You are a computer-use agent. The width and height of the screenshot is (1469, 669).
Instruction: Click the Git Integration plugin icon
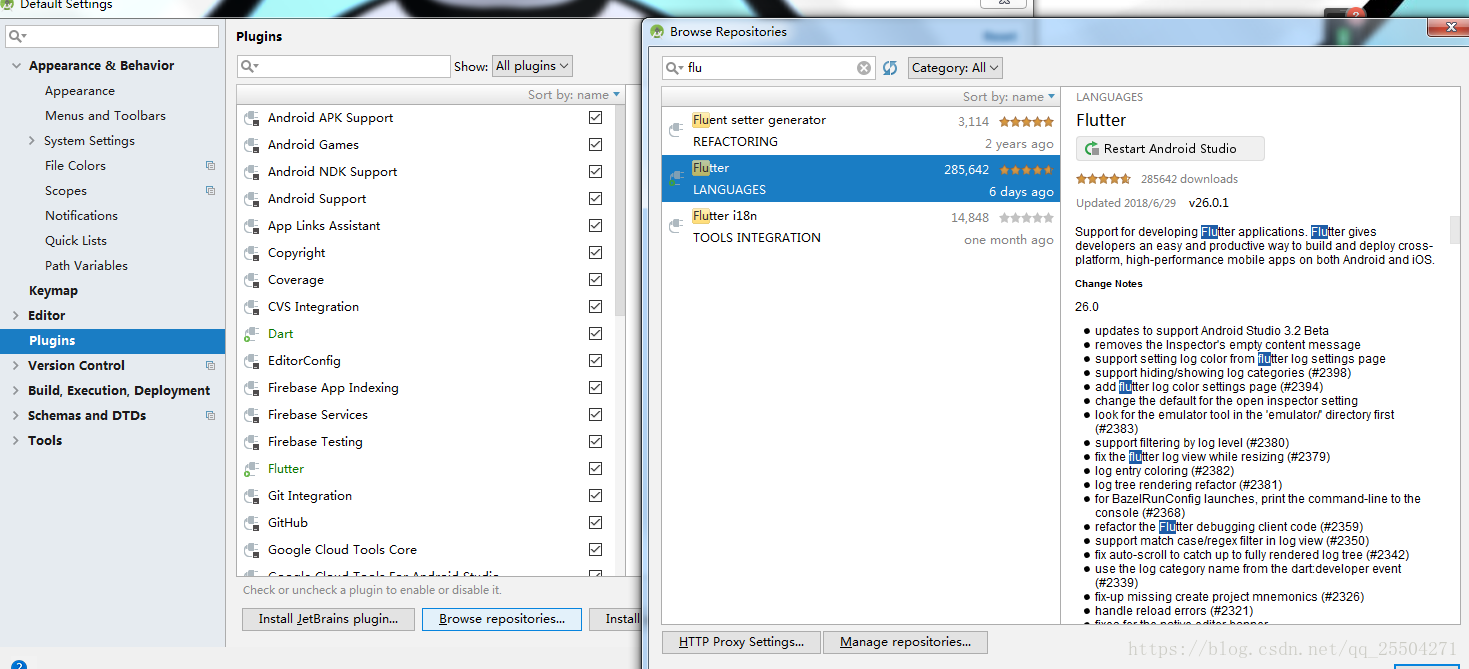point(252,496)
